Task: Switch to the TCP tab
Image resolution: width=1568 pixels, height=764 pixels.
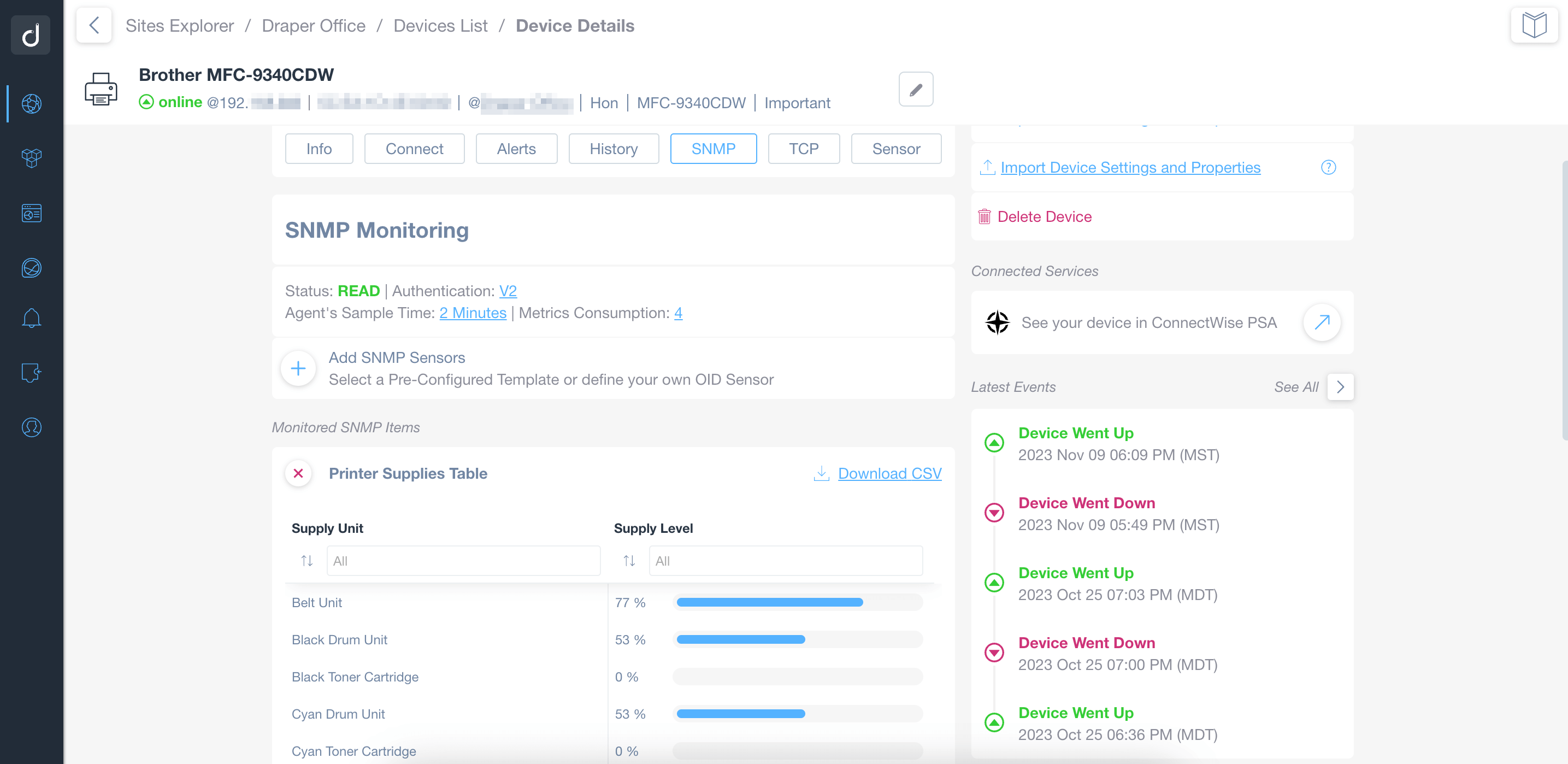Action: (804, 149)
